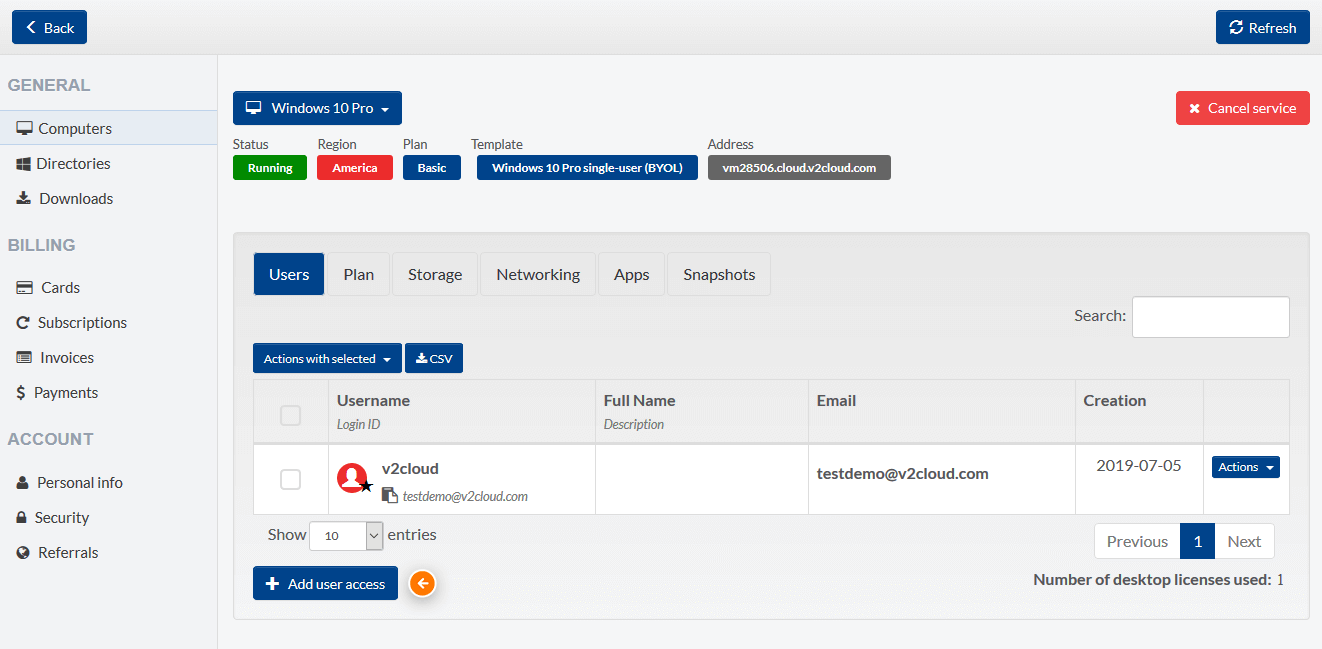1322x649 pixels.
Task: Sort table by Email column
Action: pos(942,411)
